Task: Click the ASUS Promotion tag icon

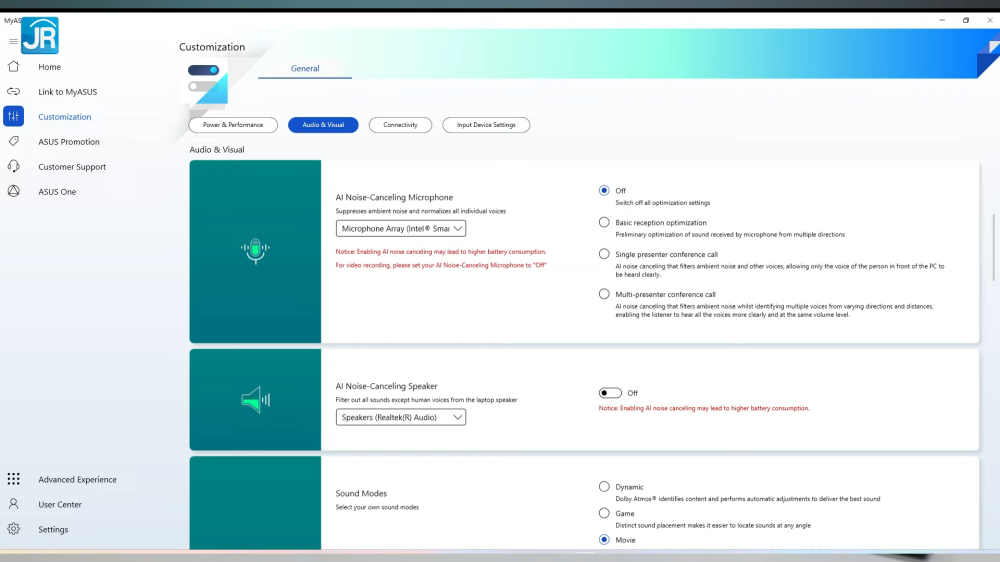Action: pos(13,141)
